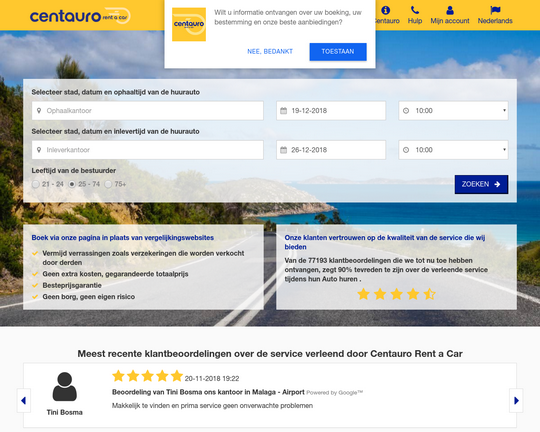Click calendar icon beside 26-12-2018
540x432 pixels.
click(x=283, y=150)
